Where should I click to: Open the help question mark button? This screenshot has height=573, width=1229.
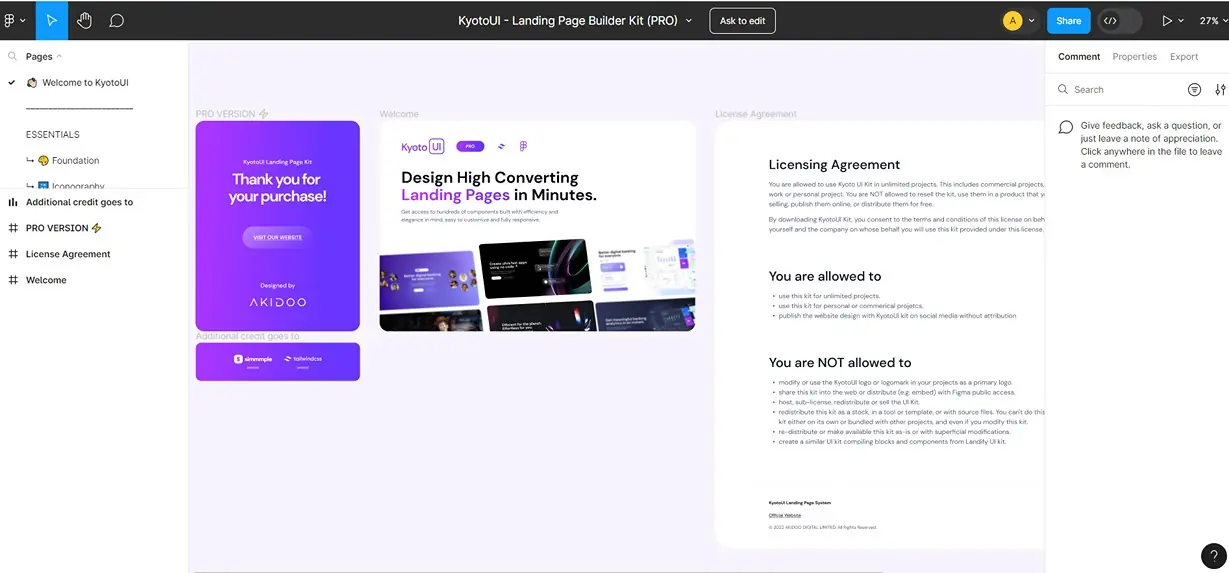[1212, 556]
